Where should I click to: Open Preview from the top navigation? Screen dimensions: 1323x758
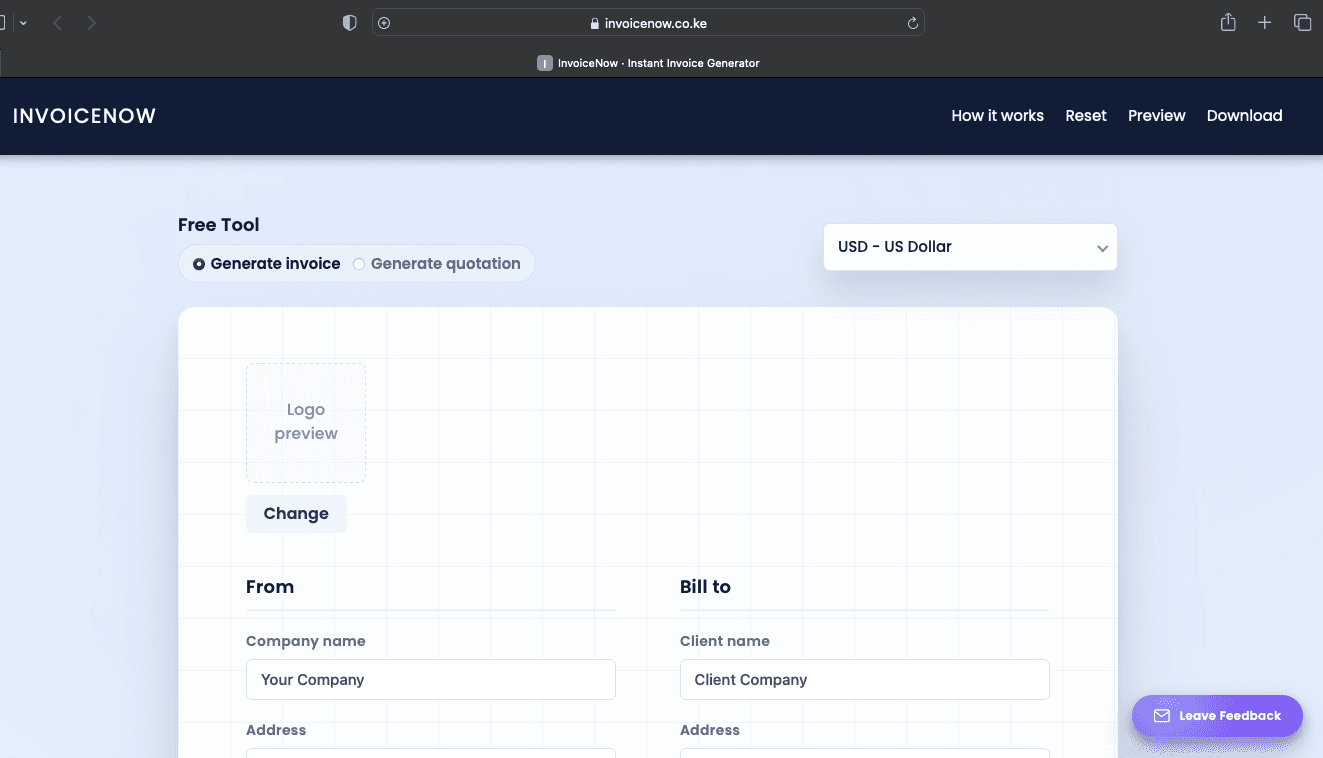[1156, 115]
